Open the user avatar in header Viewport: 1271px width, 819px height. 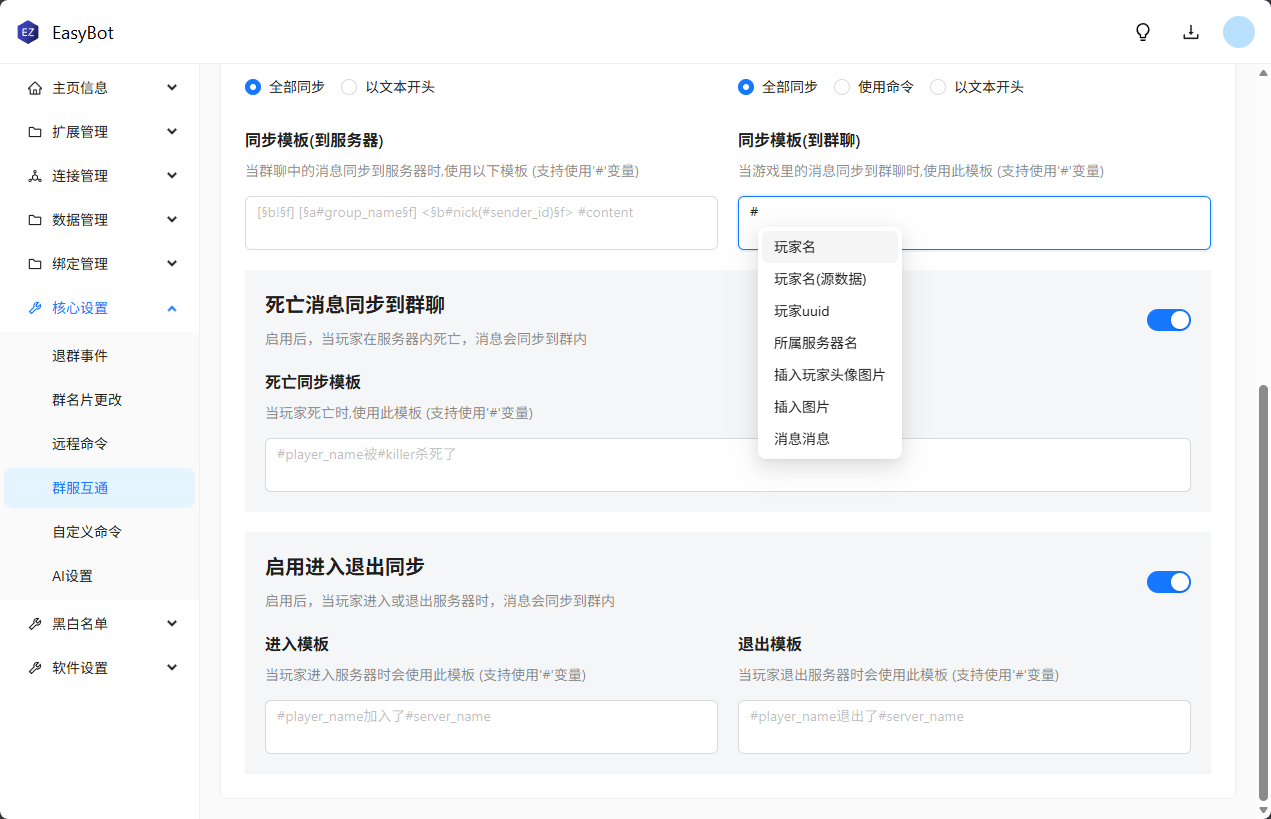point(1239,32)
